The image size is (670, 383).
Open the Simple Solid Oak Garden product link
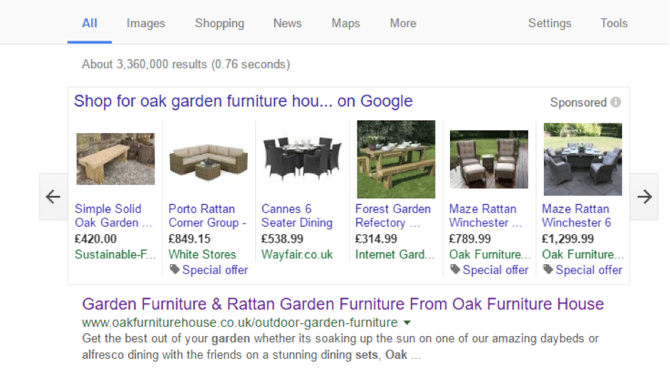coord(113,216)
